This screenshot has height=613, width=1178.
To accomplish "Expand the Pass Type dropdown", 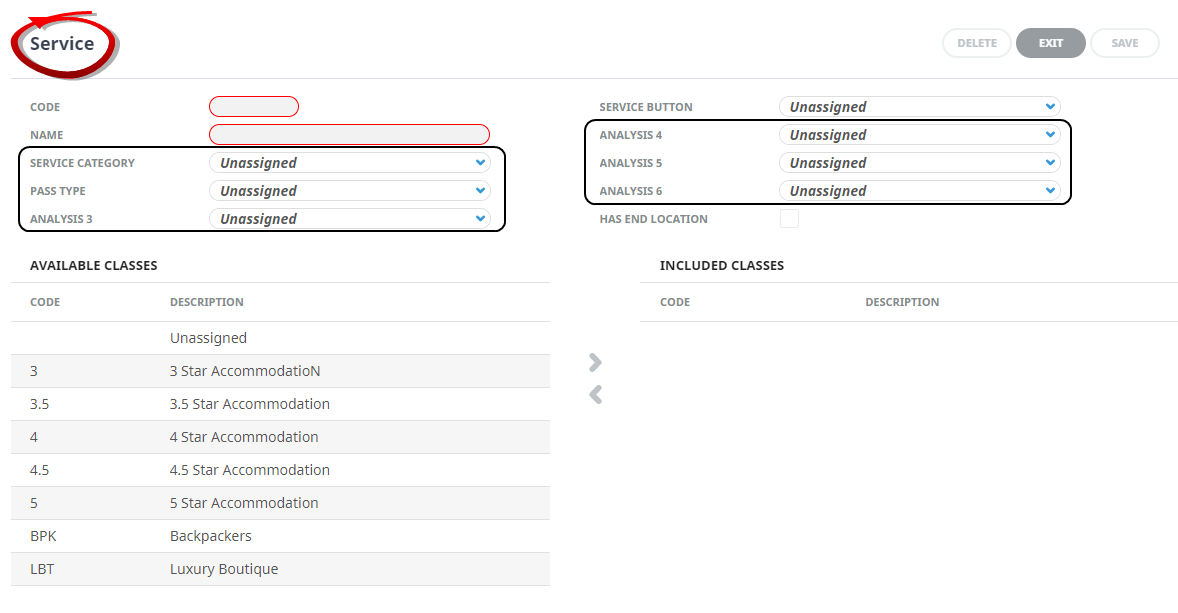I will 349,191.
